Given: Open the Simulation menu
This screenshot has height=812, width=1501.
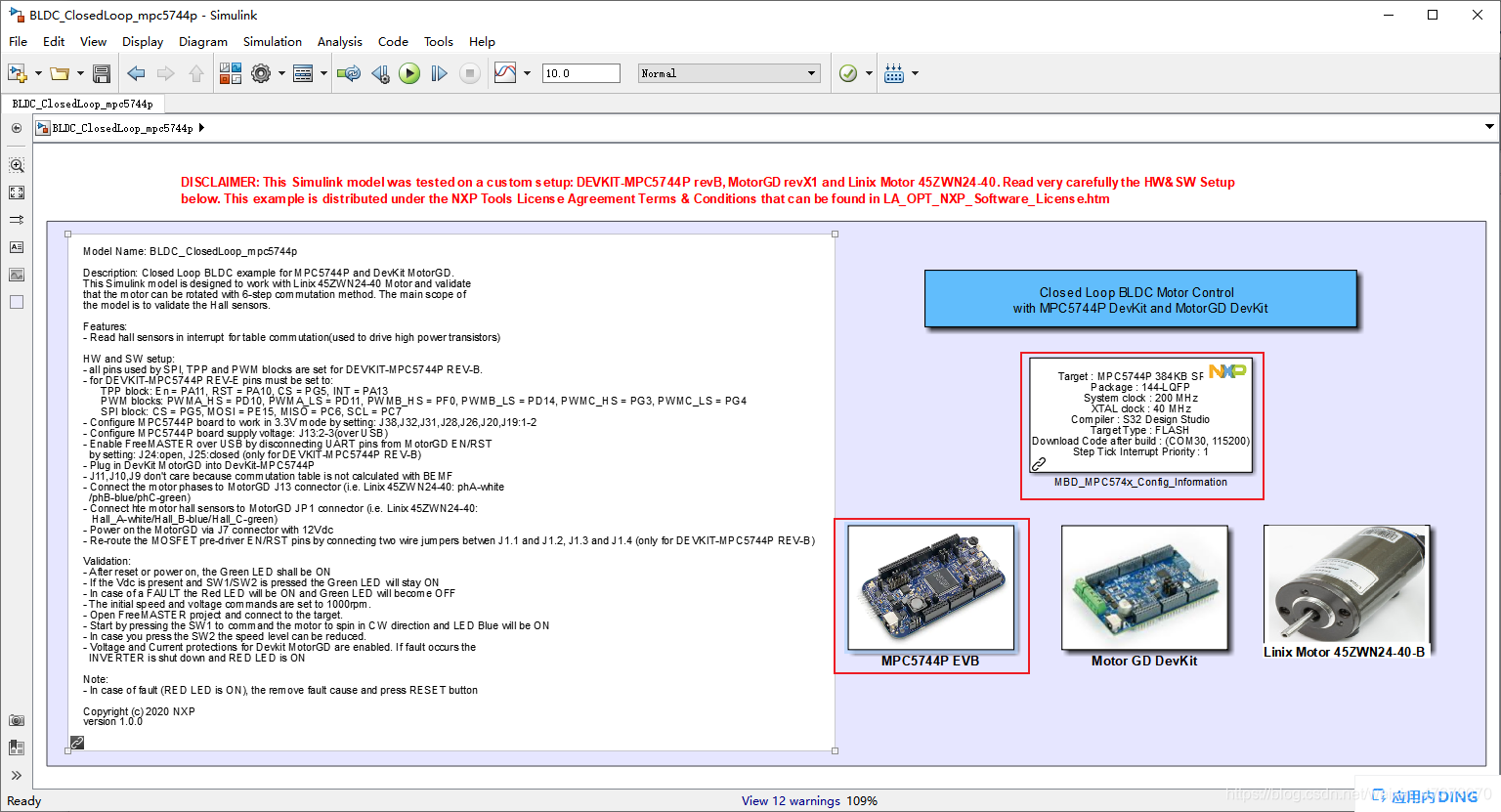Looking at the screenshot, I should (x=272, y=41).
